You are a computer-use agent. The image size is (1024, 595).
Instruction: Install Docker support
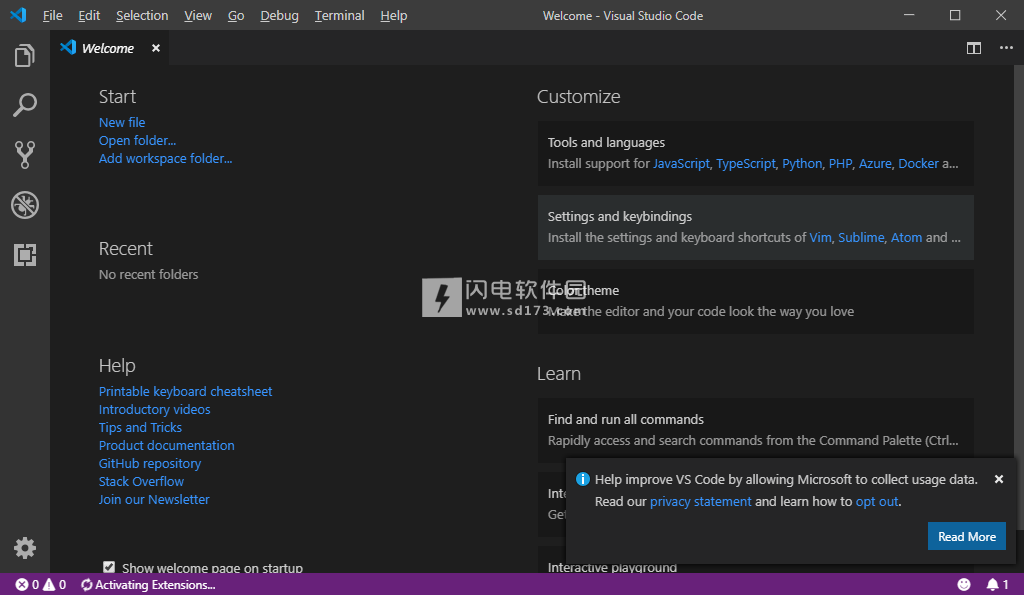click(x=918, y=163)
